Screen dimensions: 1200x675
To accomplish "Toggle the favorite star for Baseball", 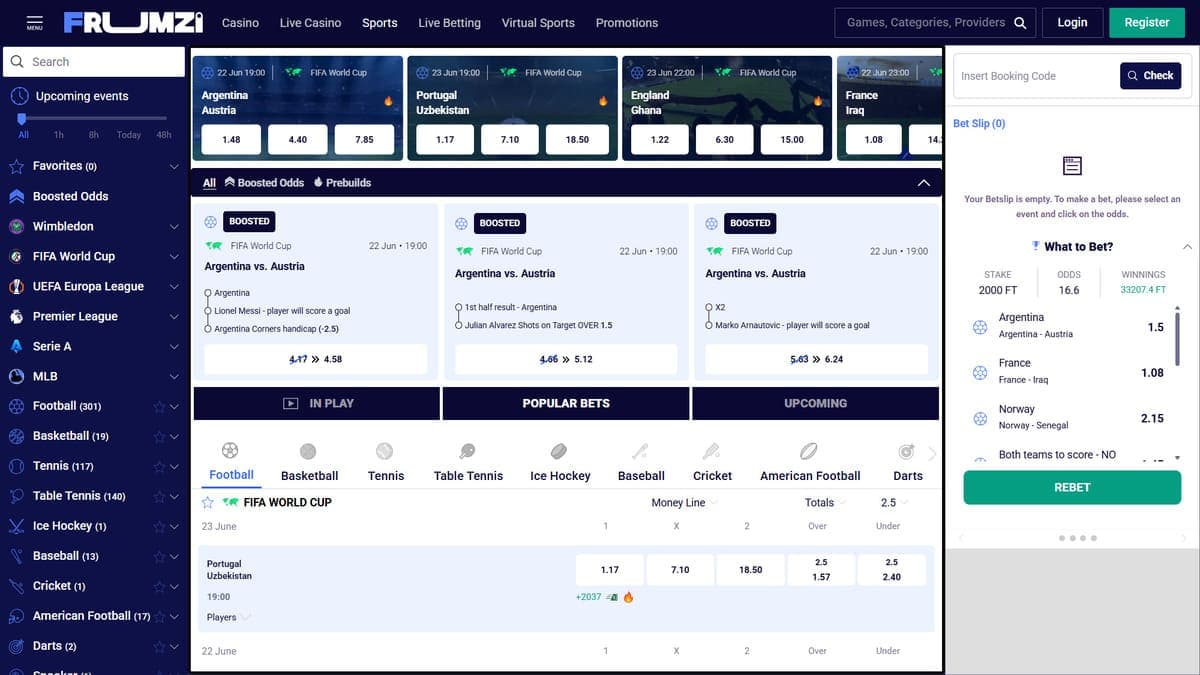I will 159,556.
